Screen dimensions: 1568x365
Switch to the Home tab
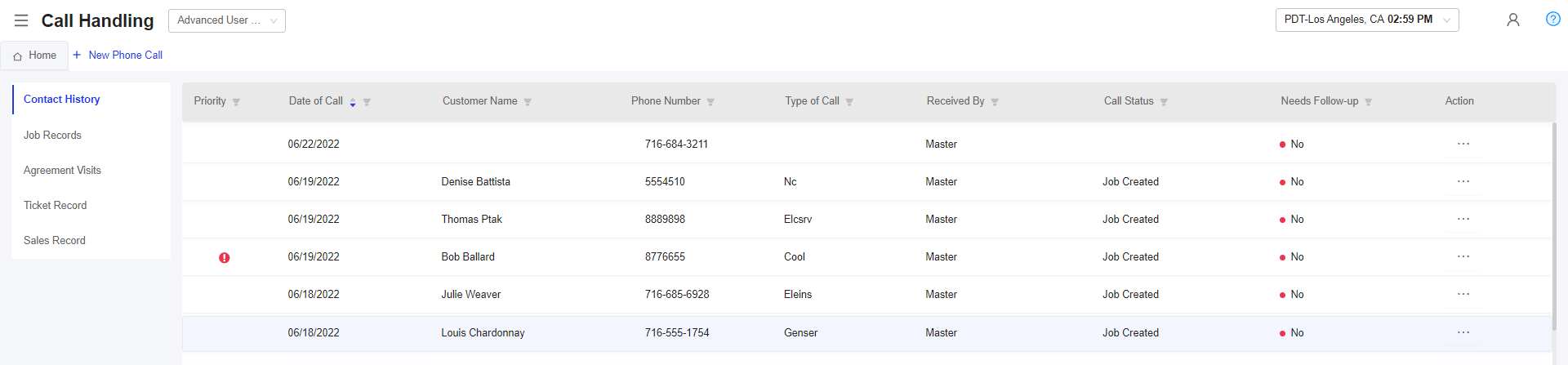click(x=35, y=56)
